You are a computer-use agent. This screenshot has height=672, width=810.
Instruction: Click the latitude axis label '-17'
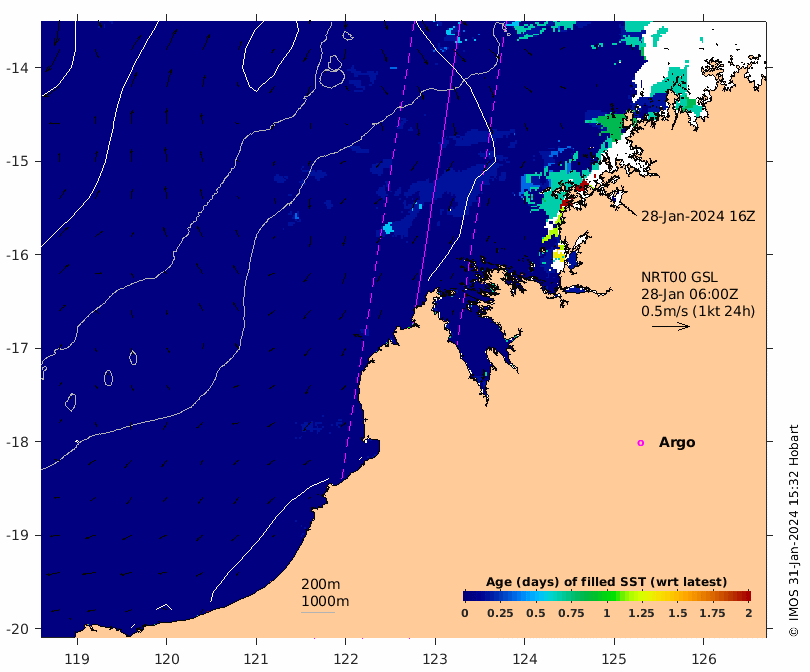(17, 348)
